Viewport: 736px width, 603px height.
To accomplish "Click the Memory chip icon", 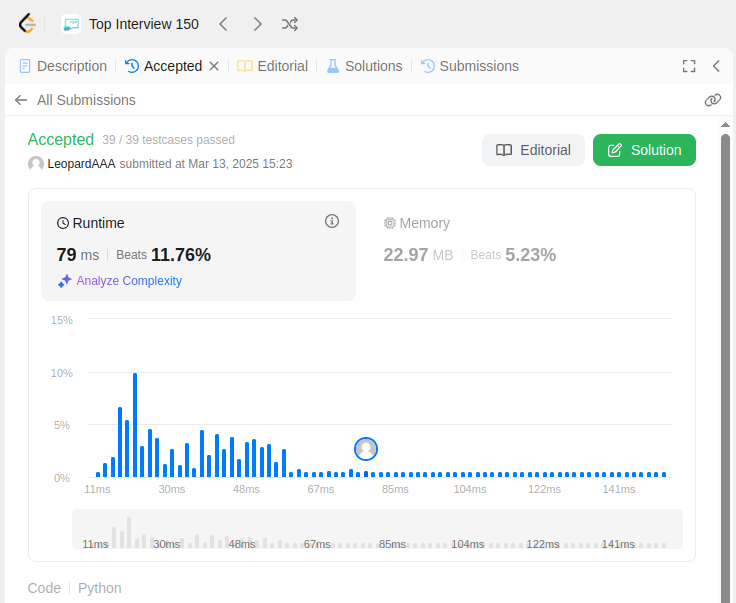I will tap(390, 223).
